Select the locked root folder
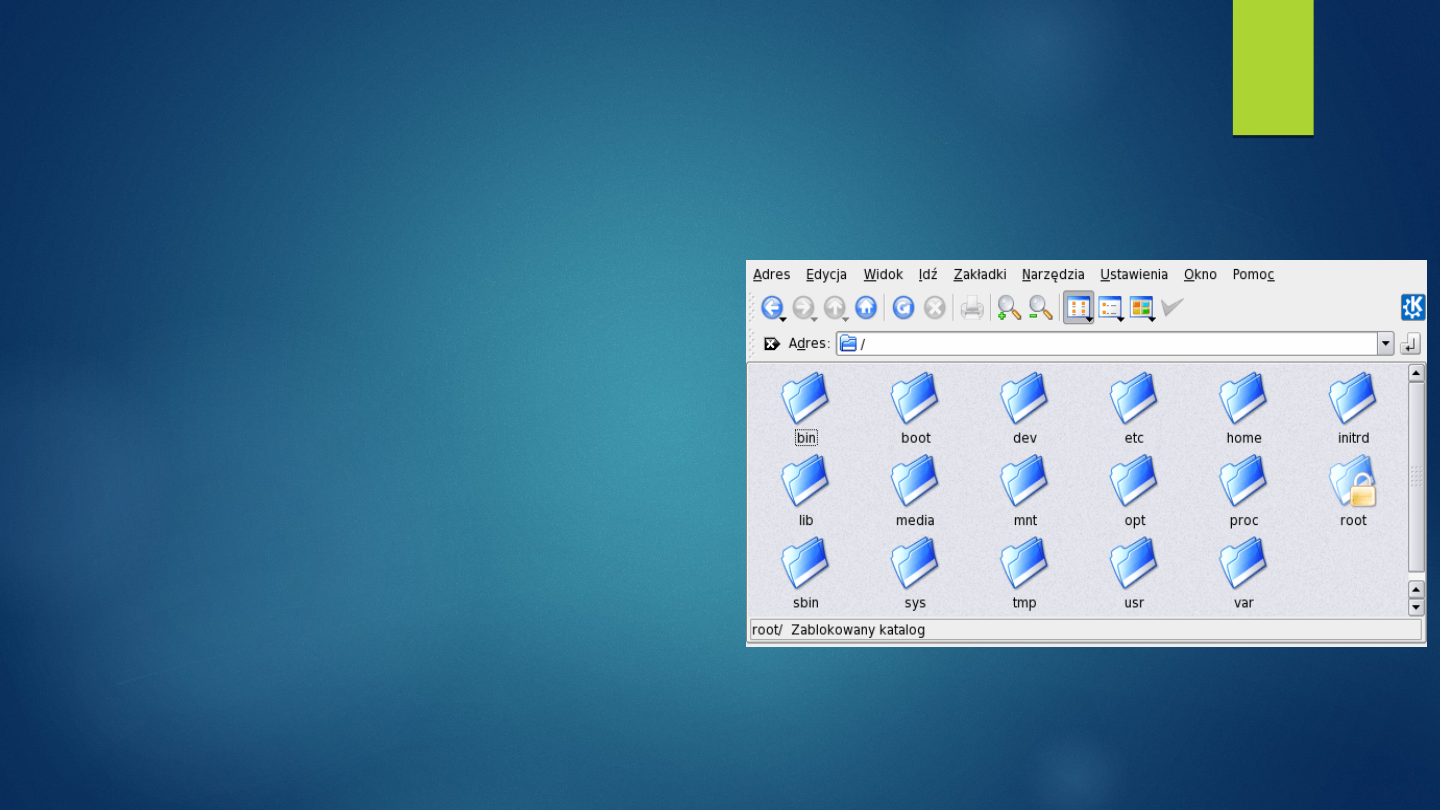The height and width of the screenshot is (810, 1440). tap(1353, 491)
